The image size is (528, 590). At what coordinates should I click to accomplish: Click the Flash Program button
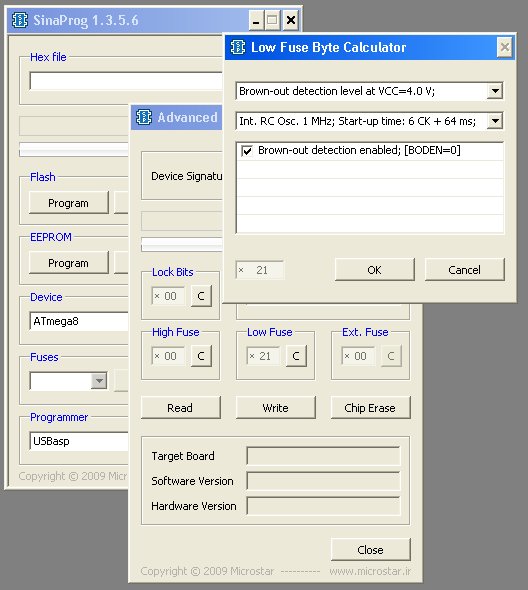[x=68, y=203]
